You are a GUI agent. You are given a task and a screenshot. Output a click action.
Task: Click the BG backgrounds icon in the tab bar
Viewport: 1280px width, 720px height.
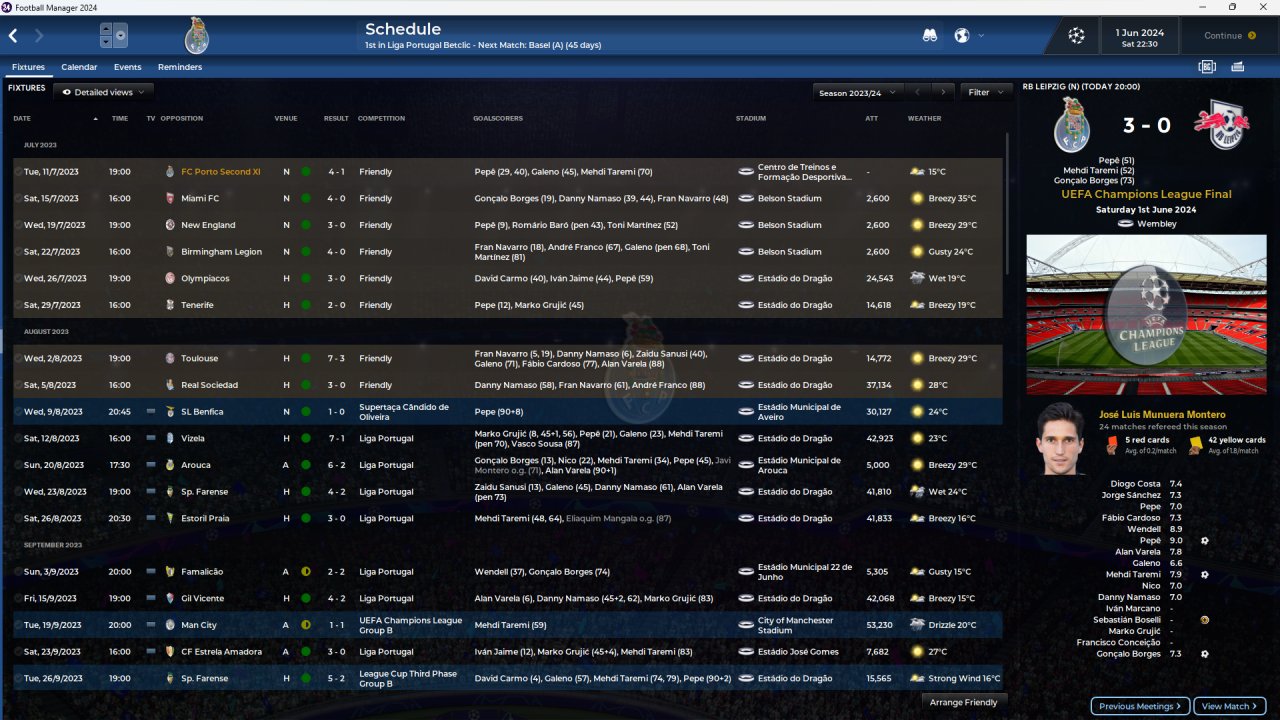(x=1207, y=67)
